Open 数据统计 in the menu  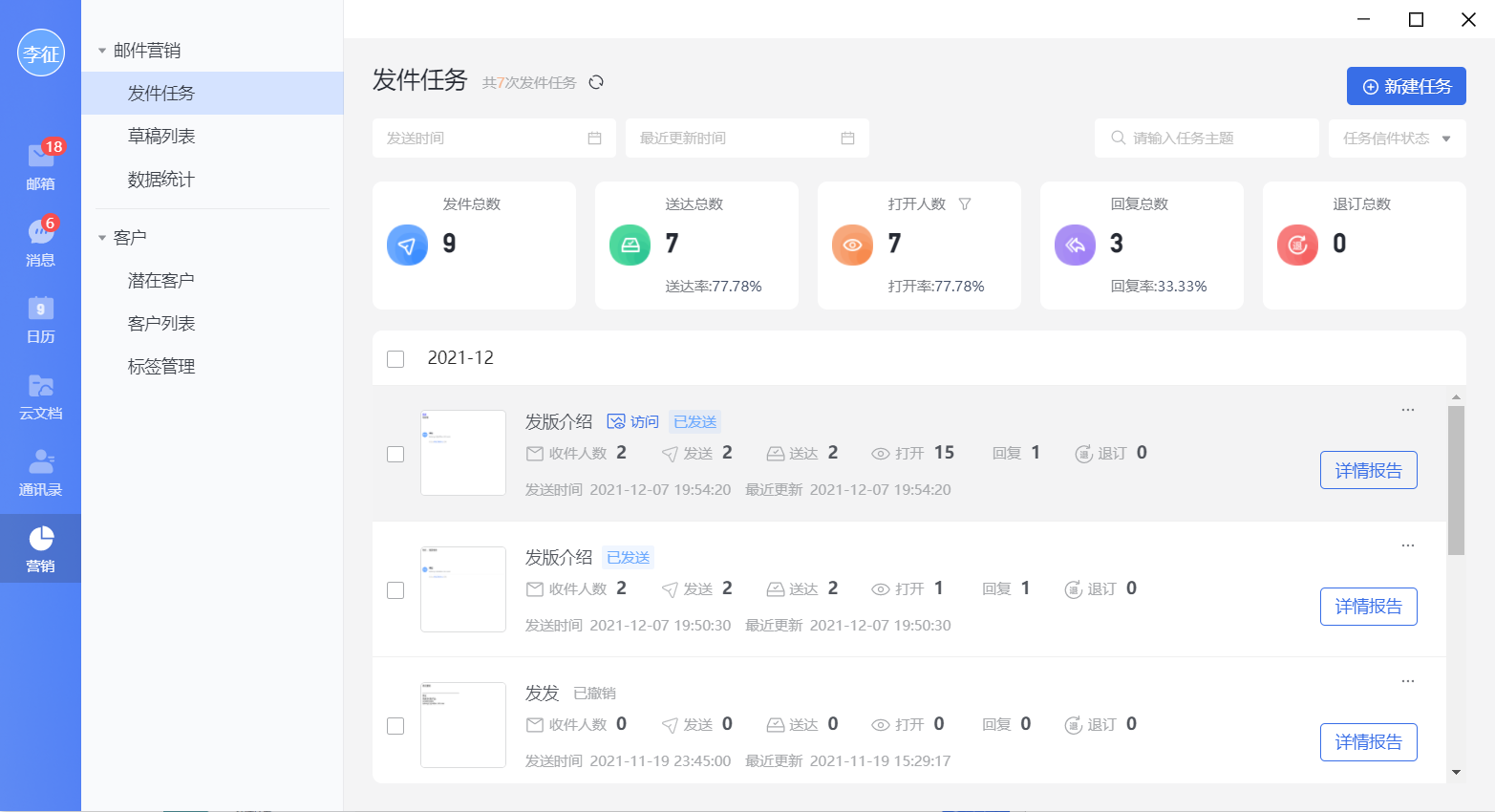tap(161, 180)
